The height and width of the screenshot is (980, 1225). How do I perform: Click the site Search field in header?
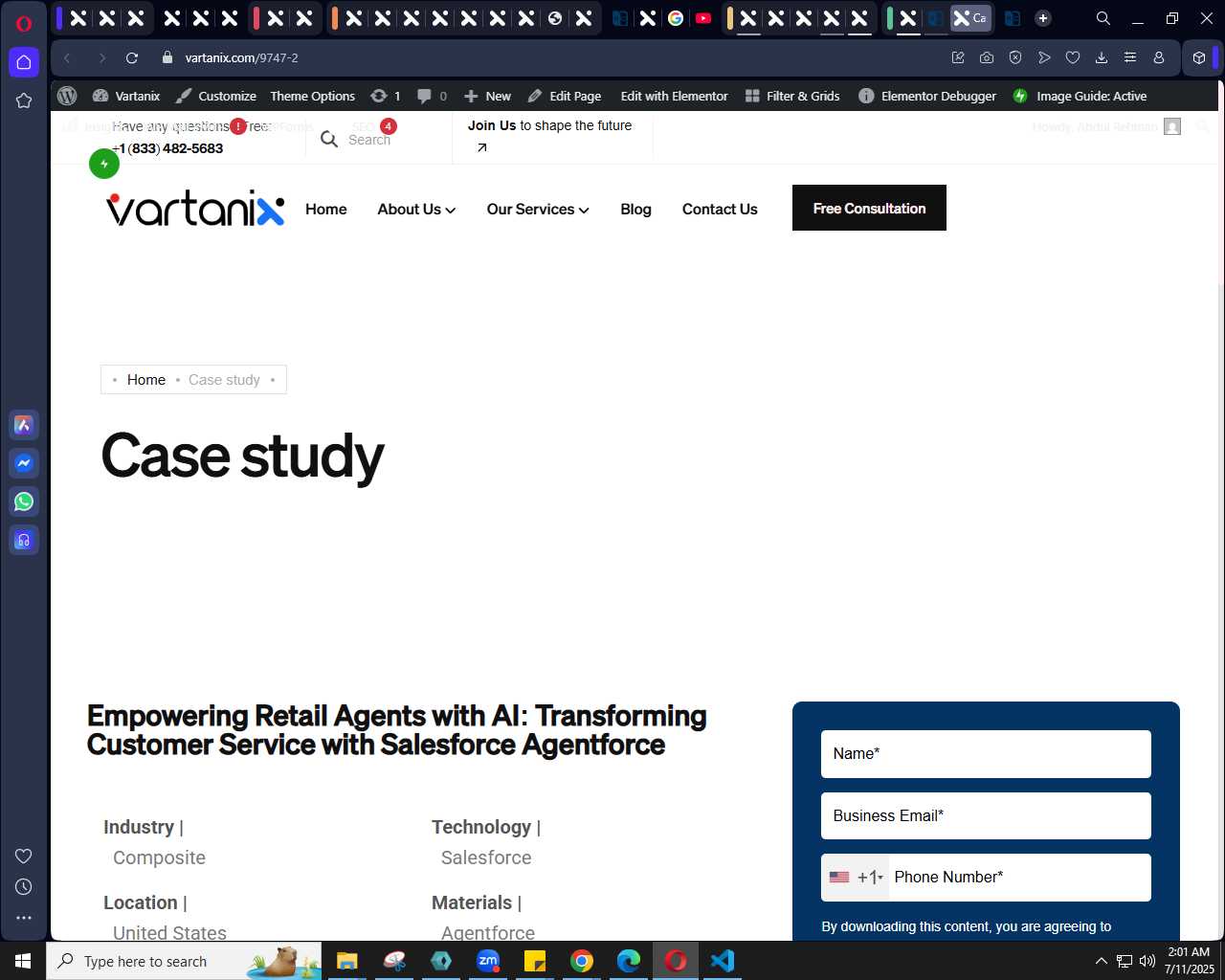(369, 140)
